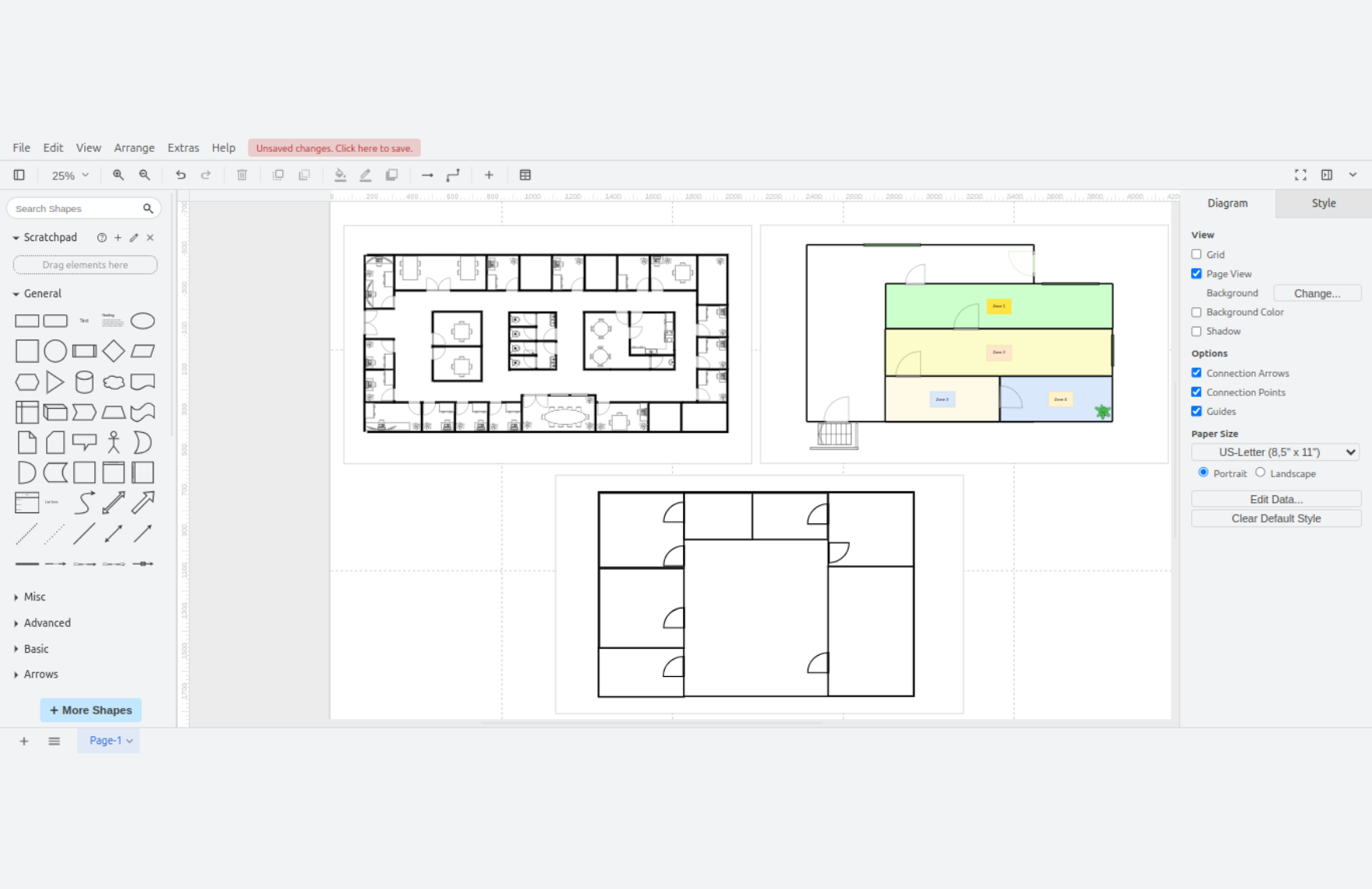The height and width of the screenshot is (889, 1372).
Task: Enable the Grid checkbox
Action: 1197,254
